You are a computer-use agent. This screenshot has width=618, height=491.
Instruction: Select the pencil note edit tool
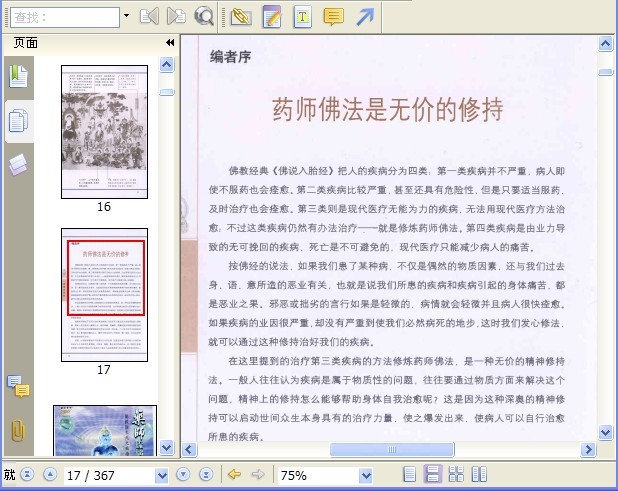click(x=272, y=17)
